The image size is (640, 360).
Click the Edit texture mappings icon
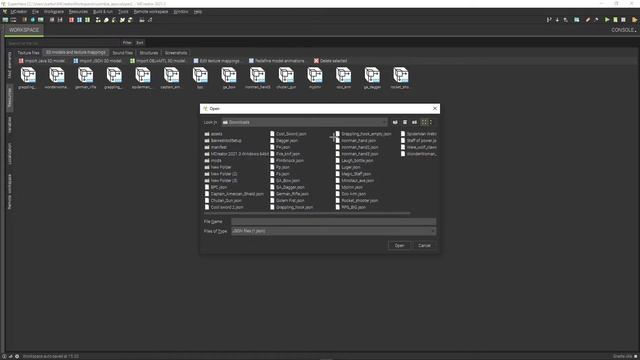(x=196, y=61)
